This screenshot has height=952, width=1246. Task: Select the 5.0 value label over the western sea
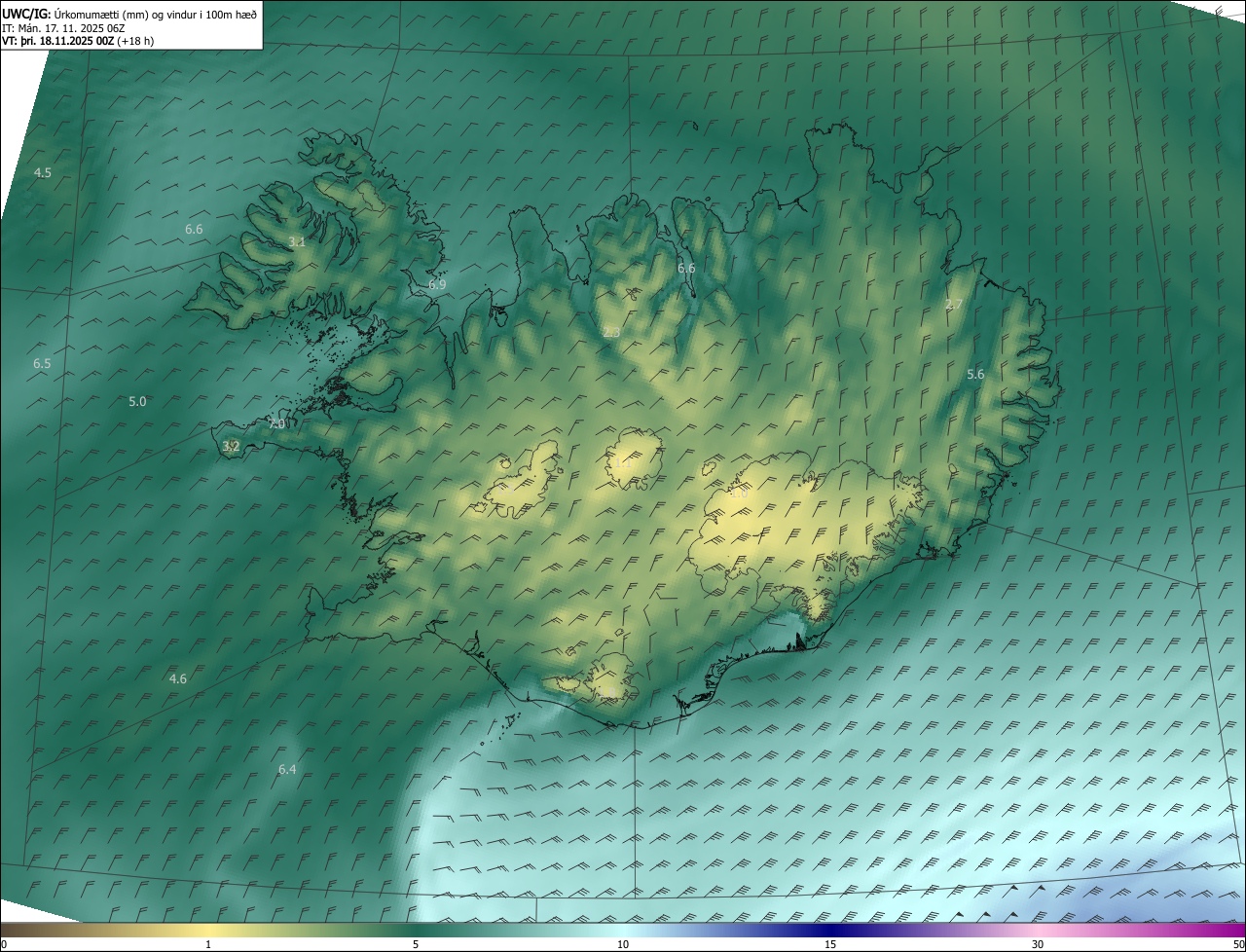pos(137,402)
